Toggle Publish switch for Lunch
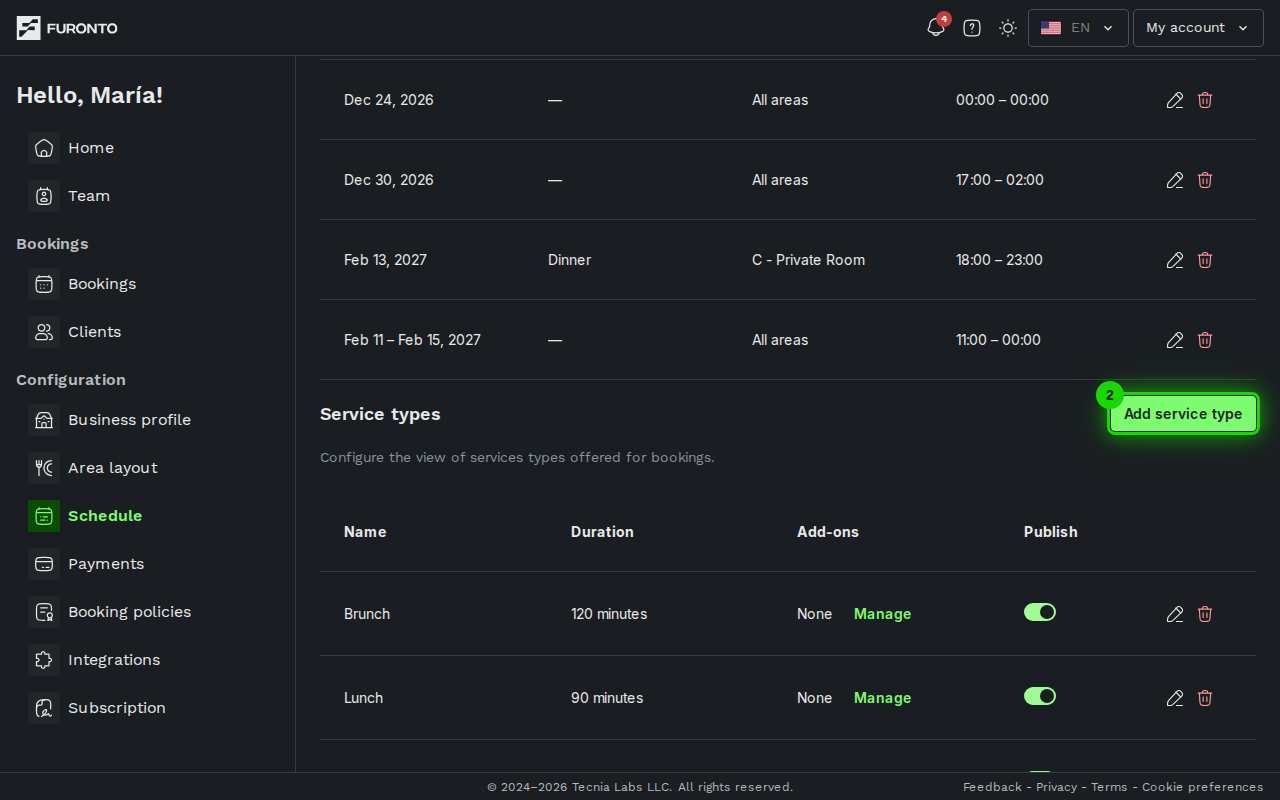The height and width of the screenshot is (800, 1280). (1040, 696)
